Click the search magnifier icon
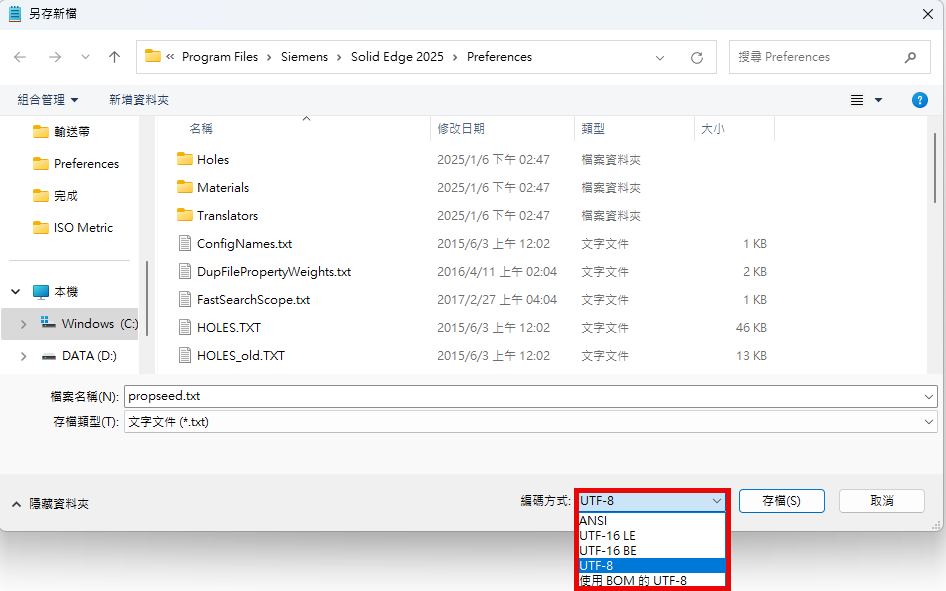 pyautogui.click(x=910, y=57)
